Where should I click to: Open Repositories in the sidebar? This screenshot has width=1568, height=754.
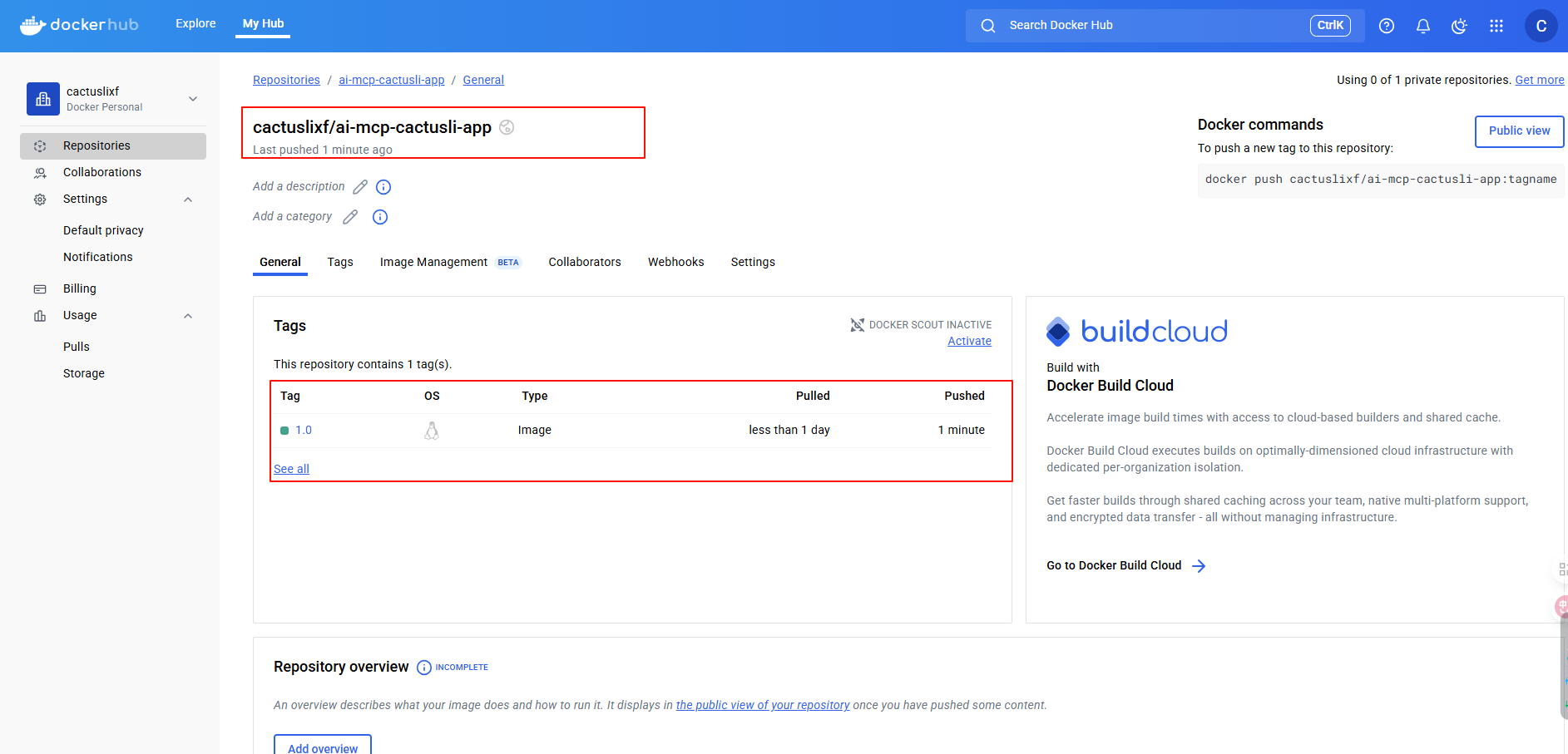click(113, 146)
